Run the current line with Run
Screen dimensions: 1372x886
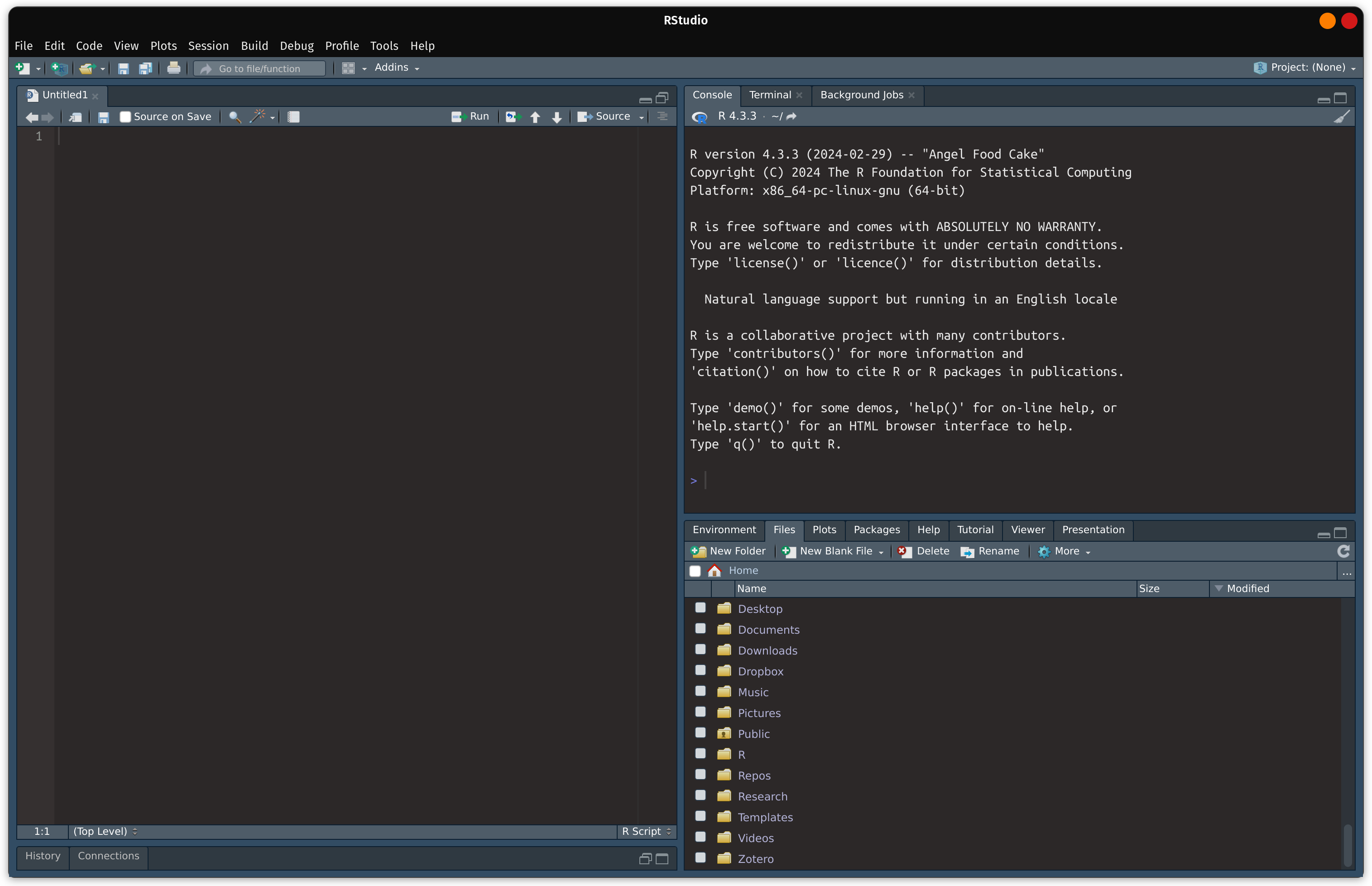[470, 116]
